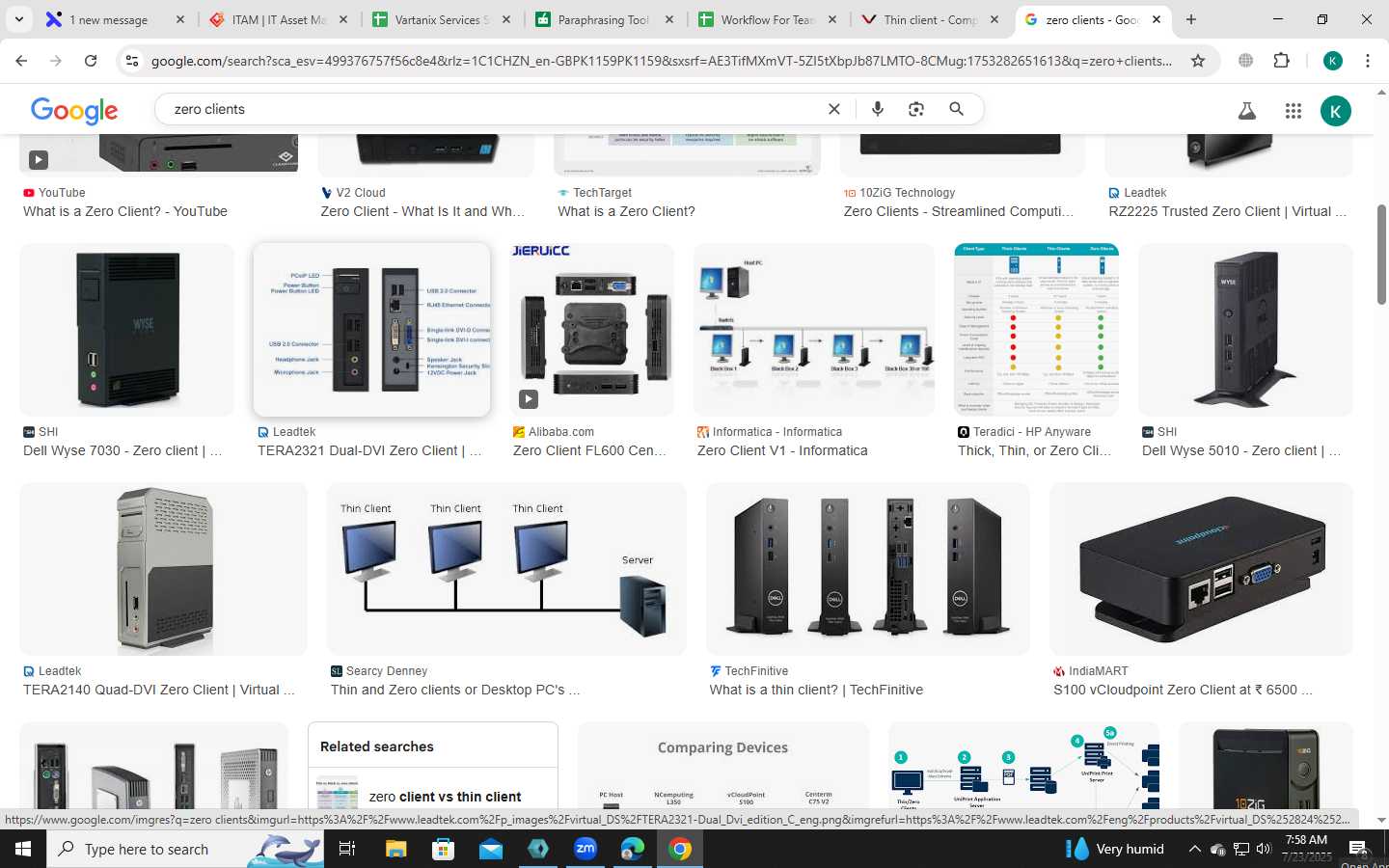Open Google Lens image search
The image size is (1389, 868).
(916, 109)
